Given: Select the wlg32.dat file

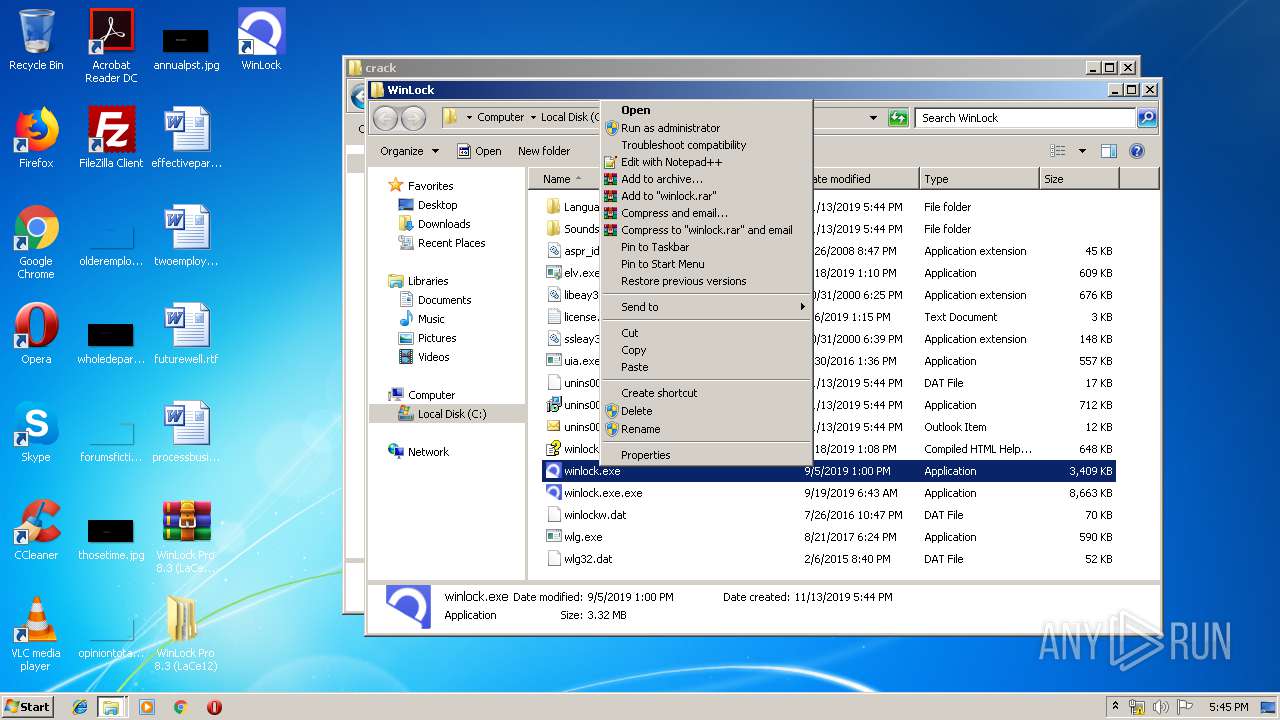Looking at the screenshot, I should 829,559.
